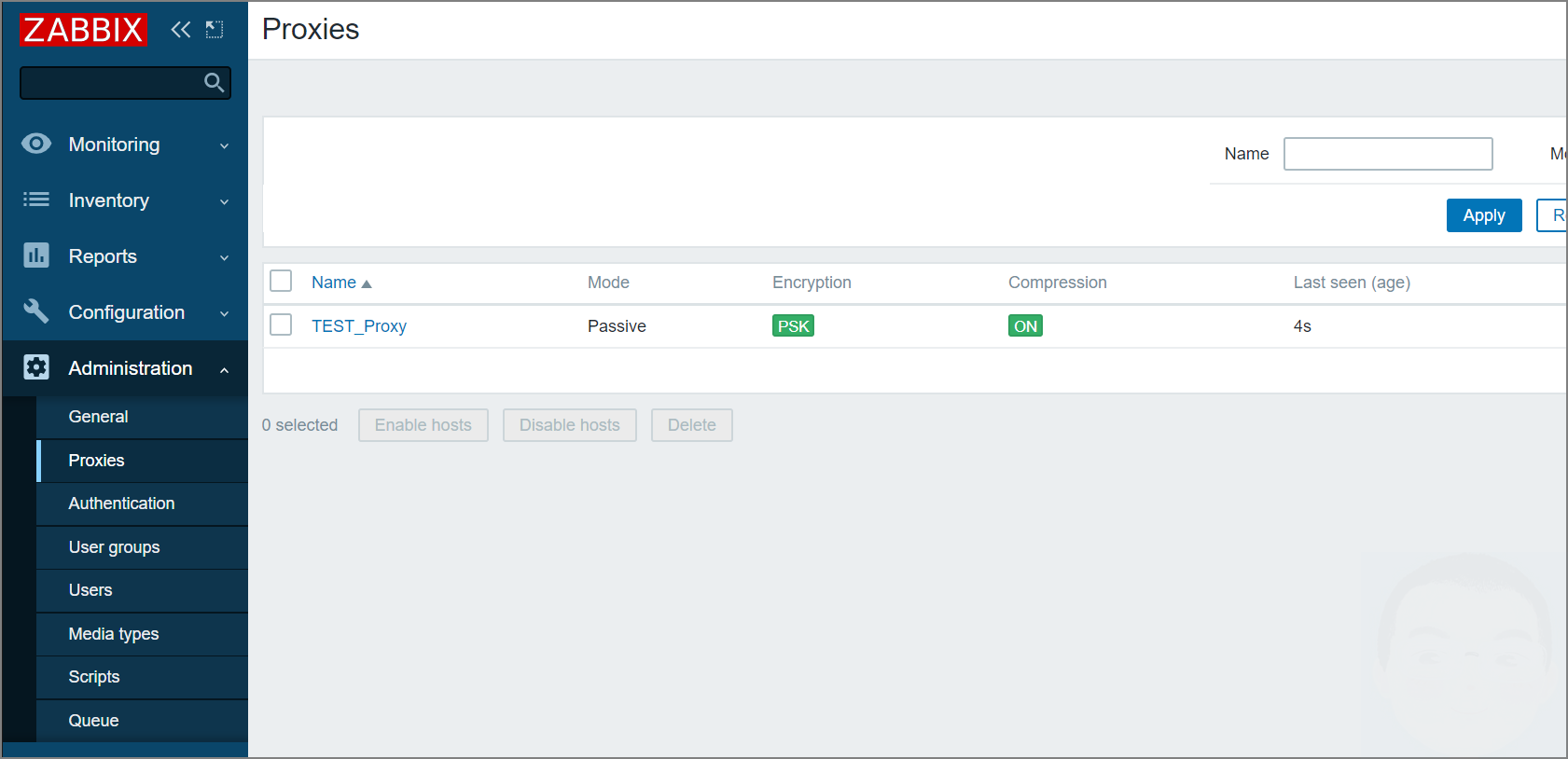This screenshot has height=759, width=1568.
Task: Click the Reports bar chart icon
Action: [36, 255]
